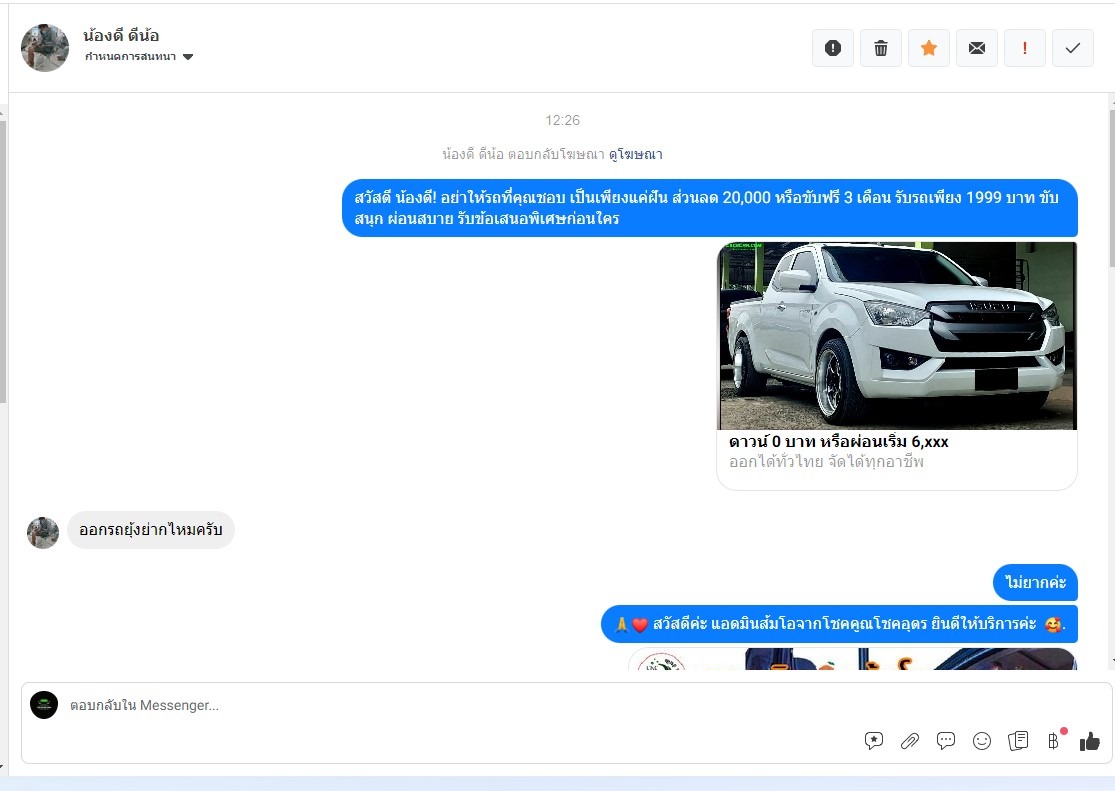Viewport: 1115px width, 791px height.
Task: Flag conversation with red exclamation mark
Action: pos(1025,48)
